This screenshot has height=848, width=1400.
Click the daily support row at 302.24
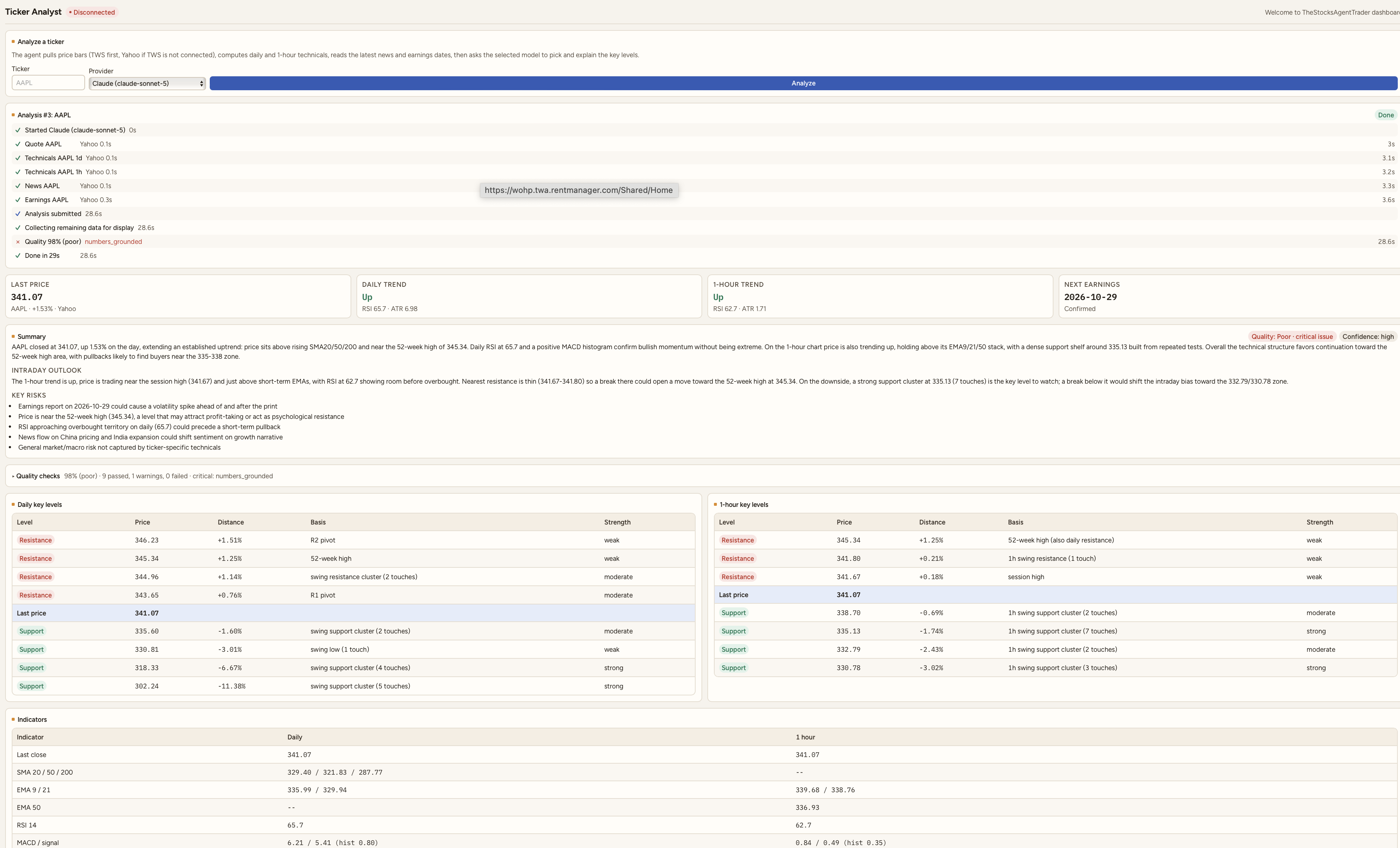(353, 687)
